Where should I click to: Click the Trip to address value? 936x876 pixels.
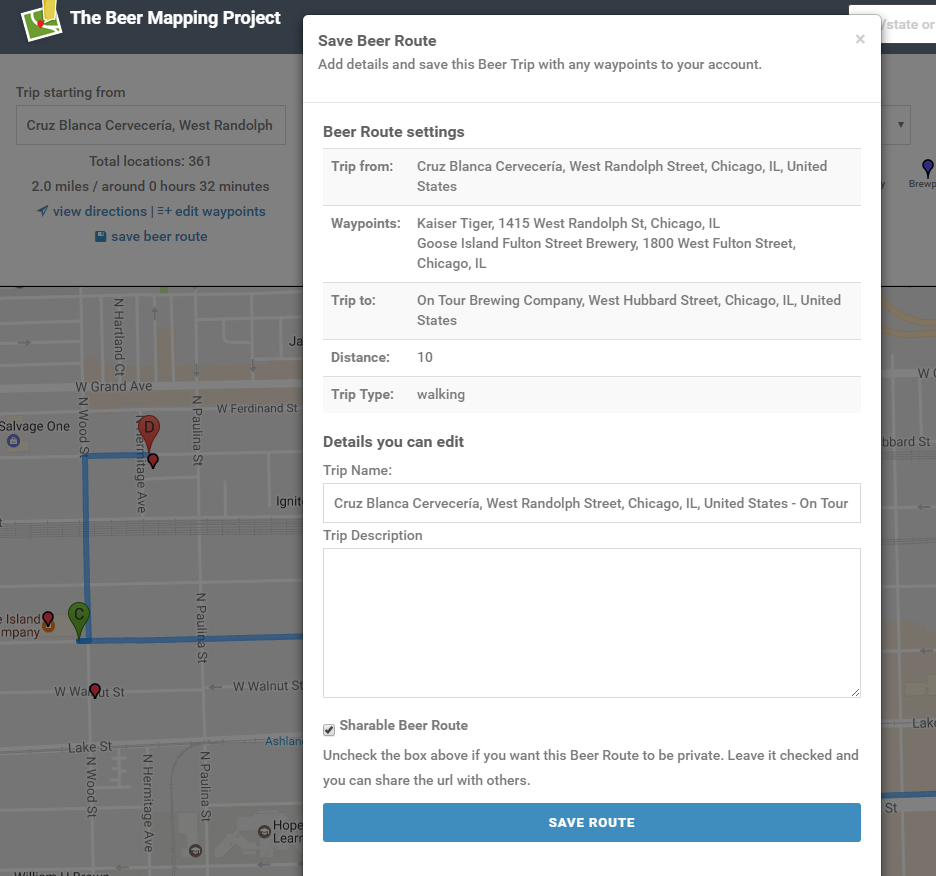629,310
